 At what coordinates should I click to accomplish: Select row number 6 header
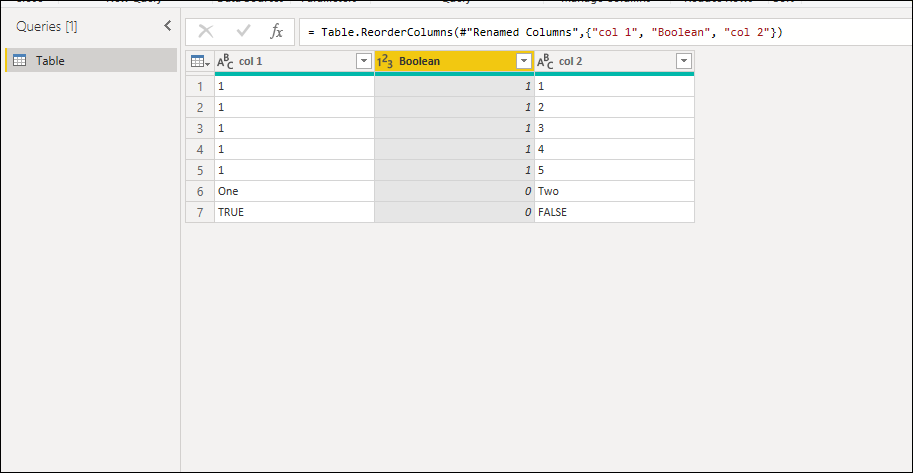200,191
